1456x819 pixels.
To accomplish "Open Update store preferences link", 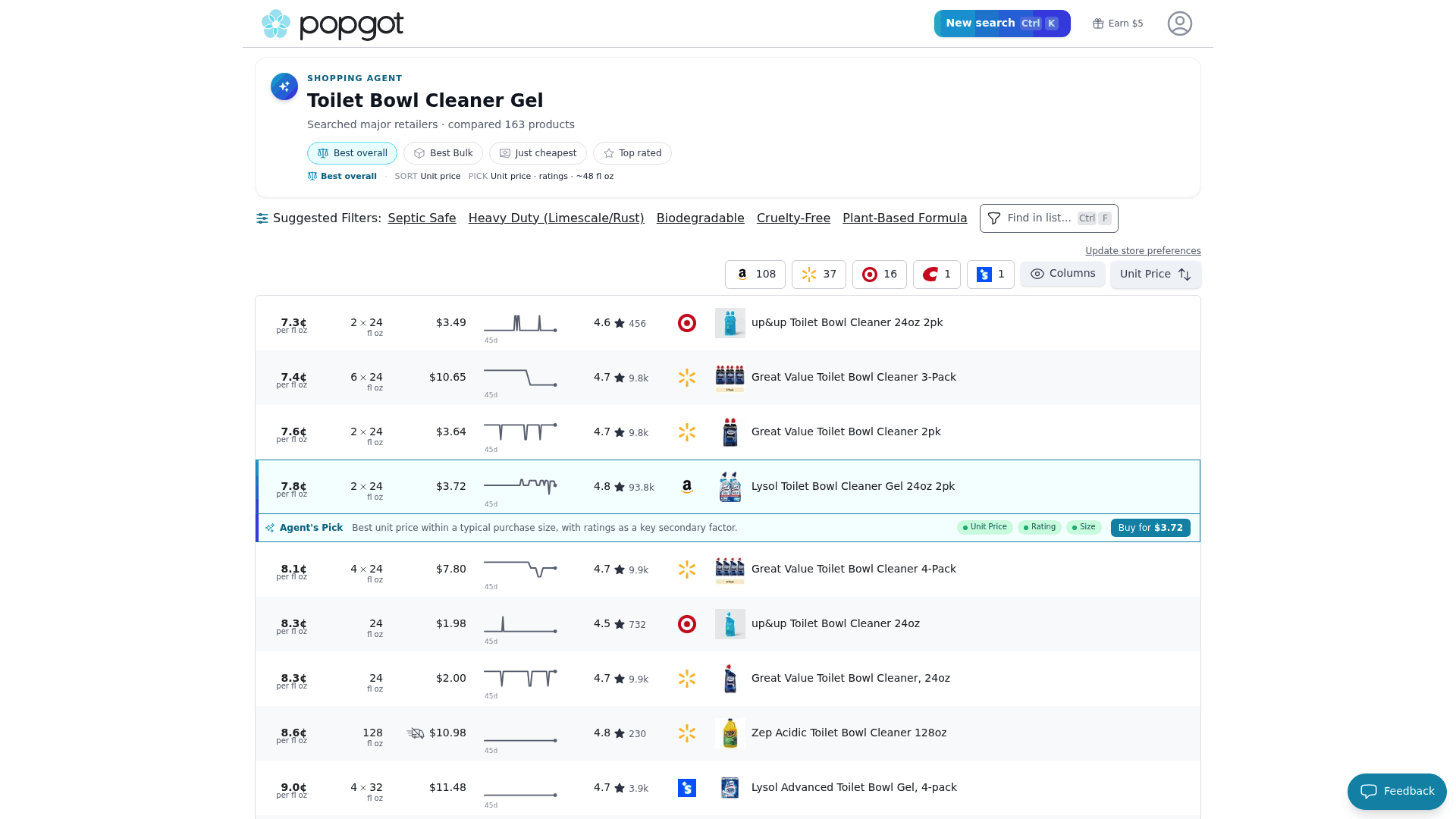I will (1143, 251).
